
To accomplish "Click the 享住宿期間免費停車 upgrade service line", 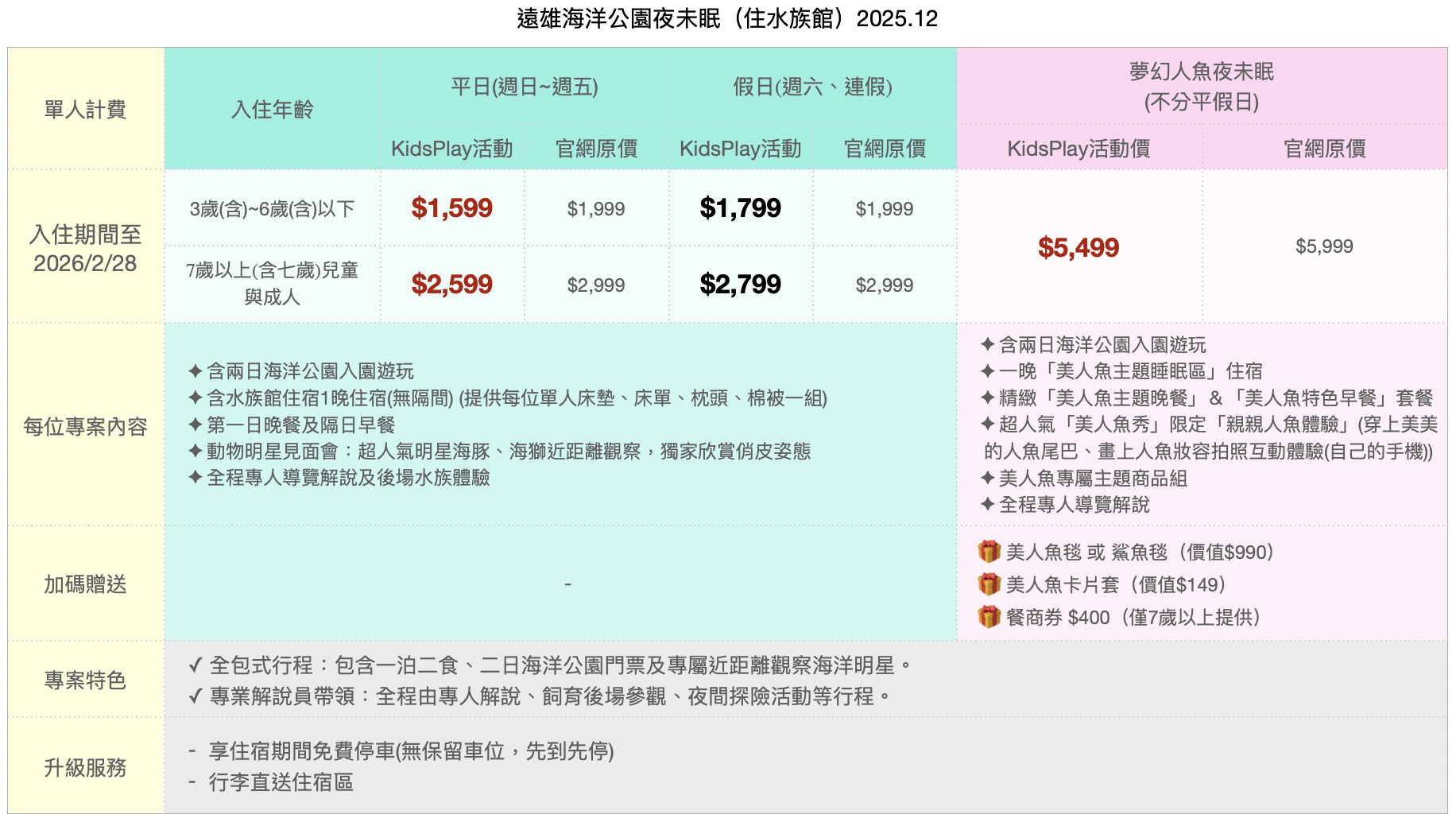I will pyautogui.click(x=410, y=751).
